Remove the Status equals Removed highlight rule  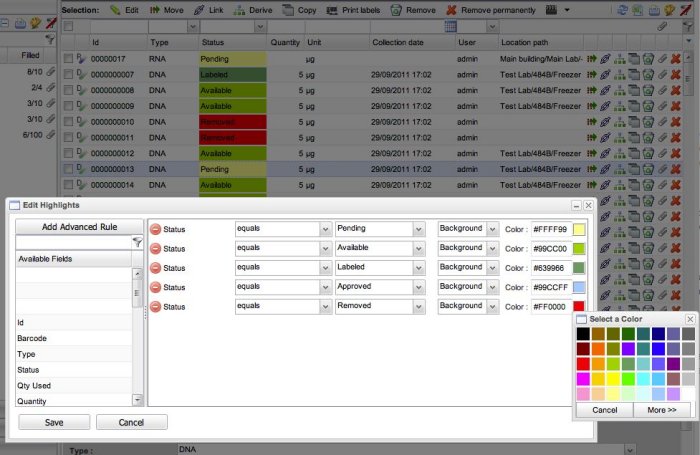click(x=155, y=306)
